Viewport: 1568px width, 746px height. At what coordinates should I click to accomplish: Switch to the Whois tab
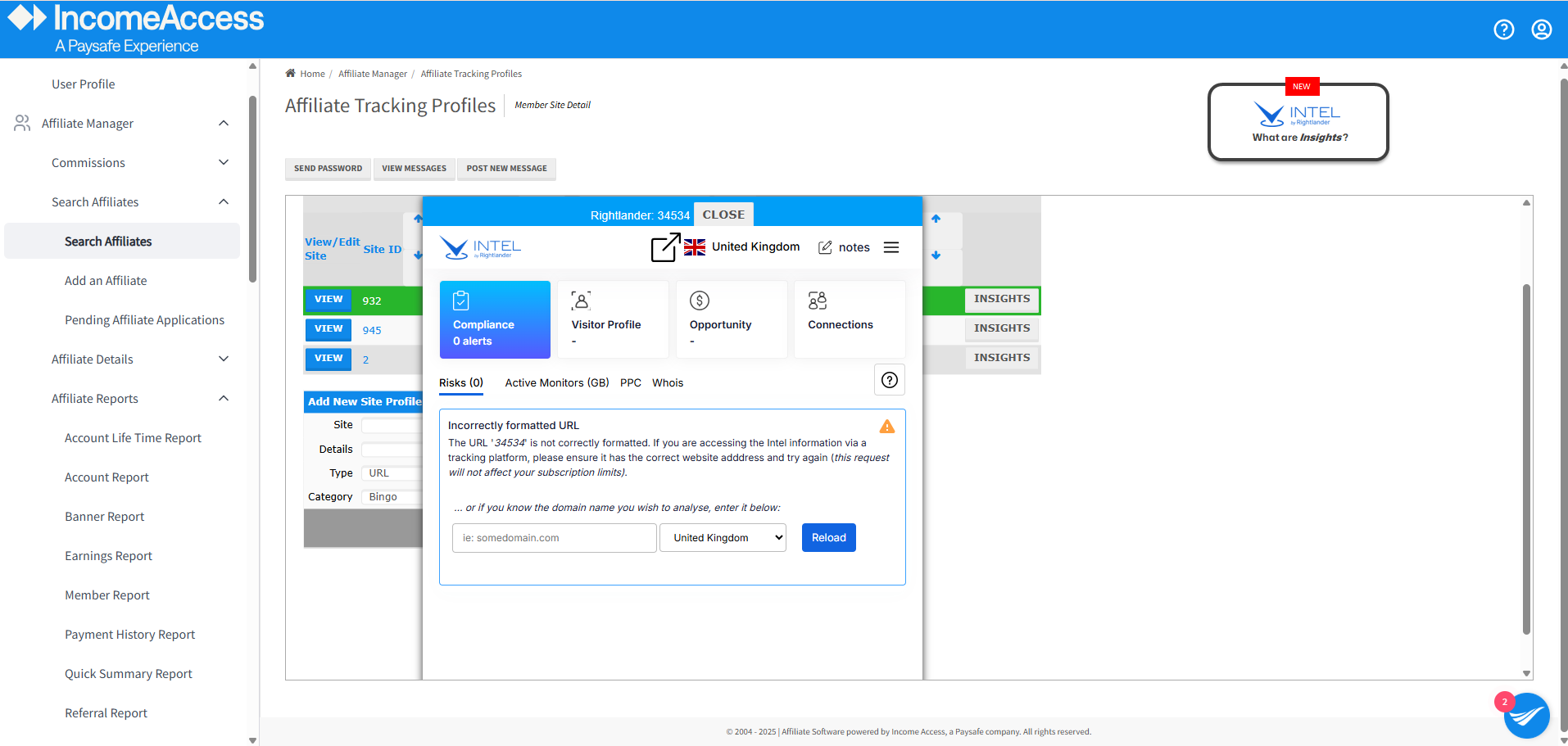click(668, 382)
